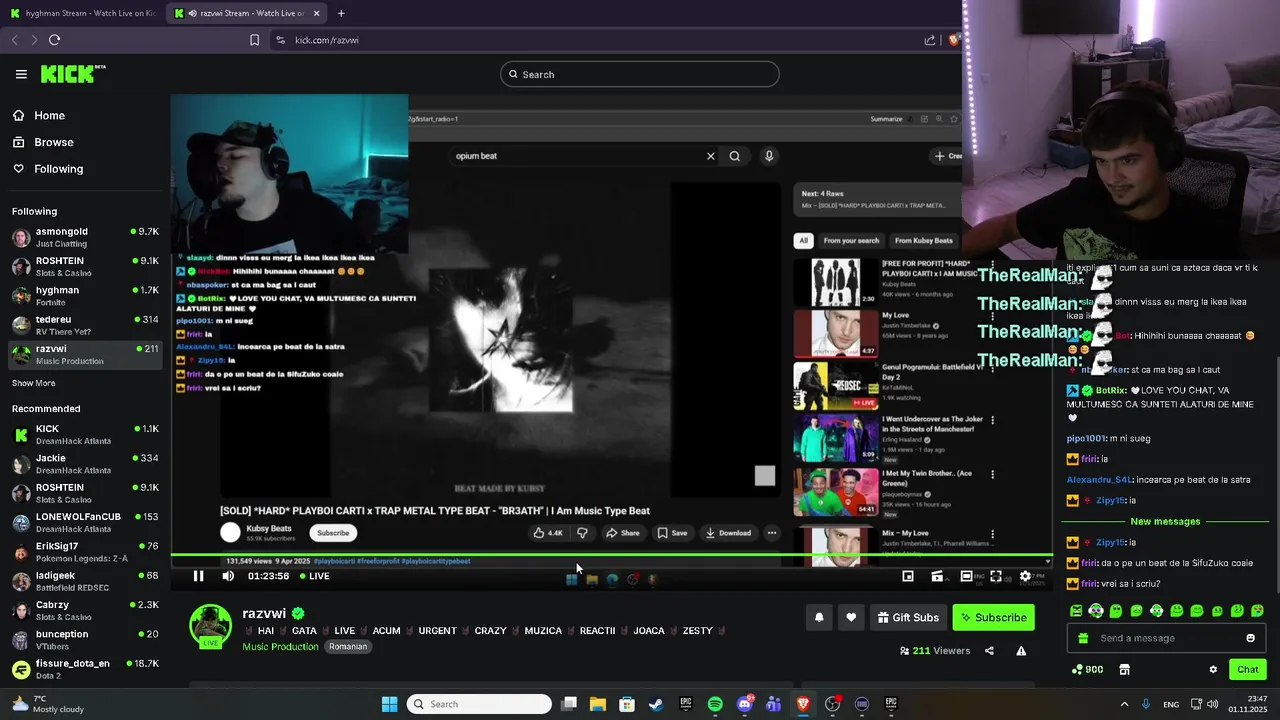
Task: Toggle theater mode in the player
Action: click(966, 576)
